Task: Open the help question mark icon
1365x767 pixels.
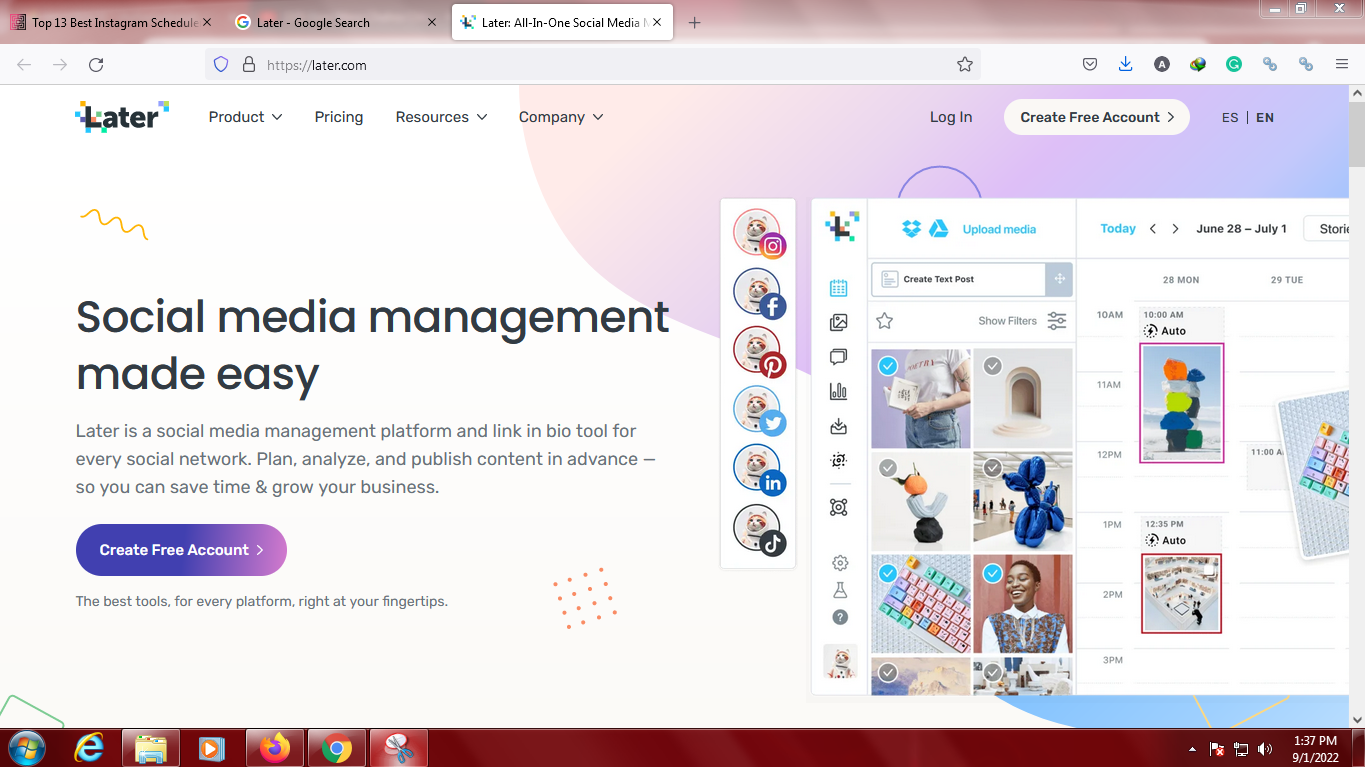Action: click(x=840, y=617)
